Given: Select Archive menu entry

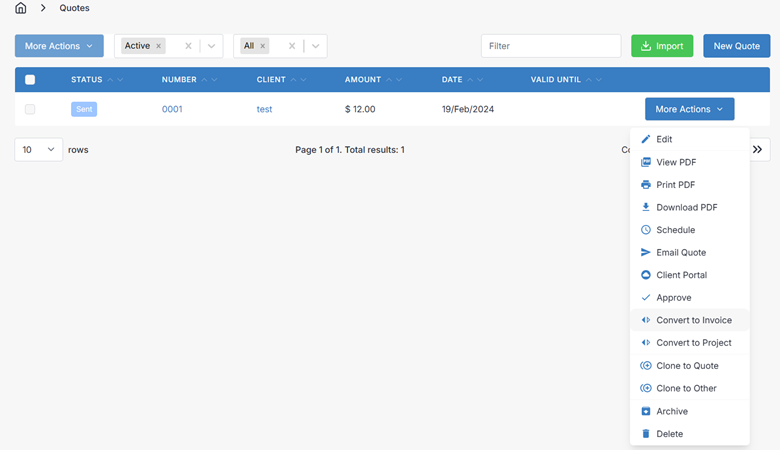Looking at the screenshot, I should (689, 411).
